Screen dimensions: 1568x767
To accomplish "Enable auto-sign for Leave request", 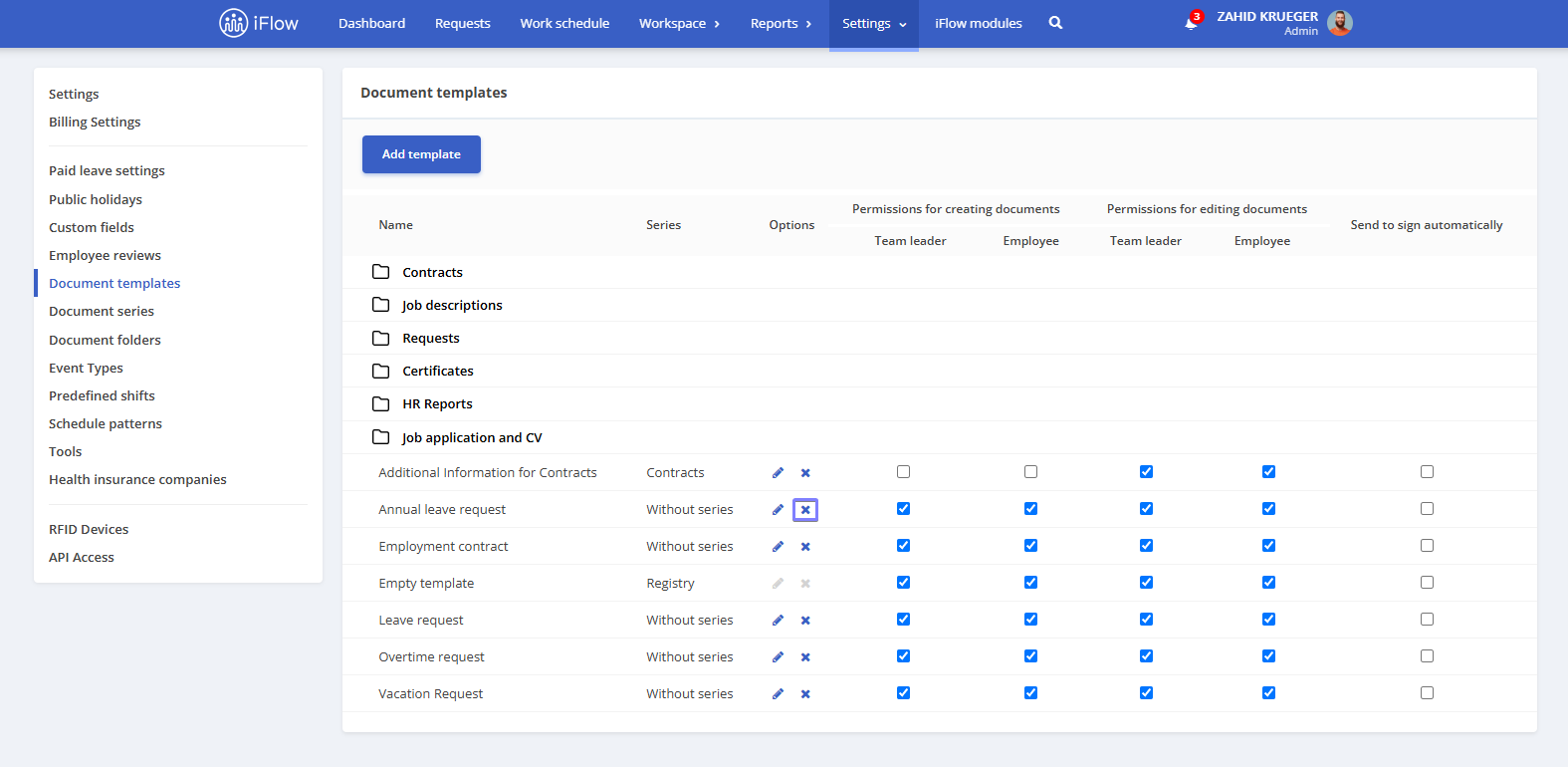I will [x=1427, y=620].
